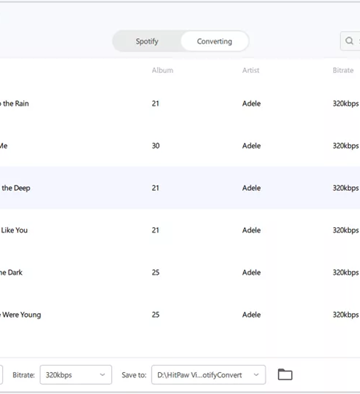Click 320kbps in 'the Deep' row

pyautogui.click(x=346, y=188)
